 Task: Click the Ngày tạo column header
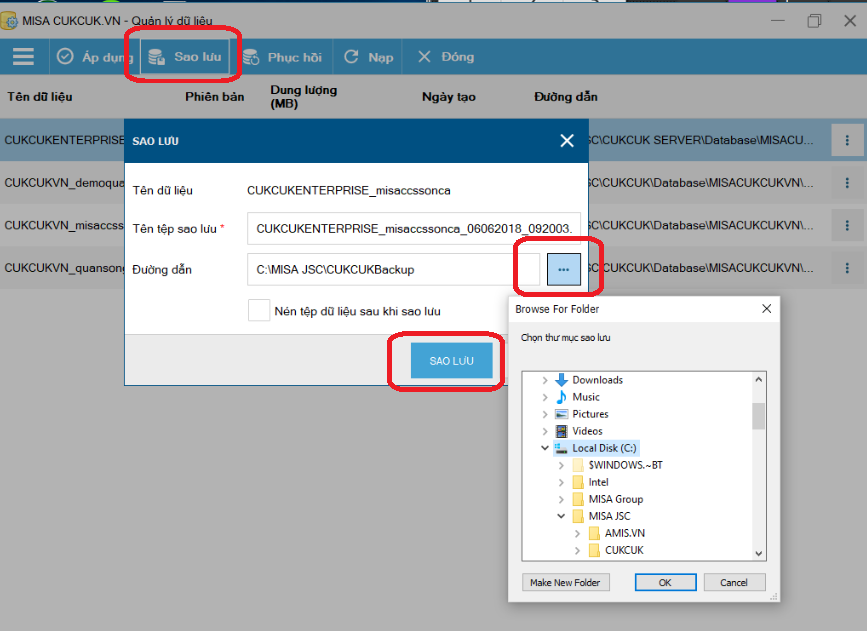449,97
